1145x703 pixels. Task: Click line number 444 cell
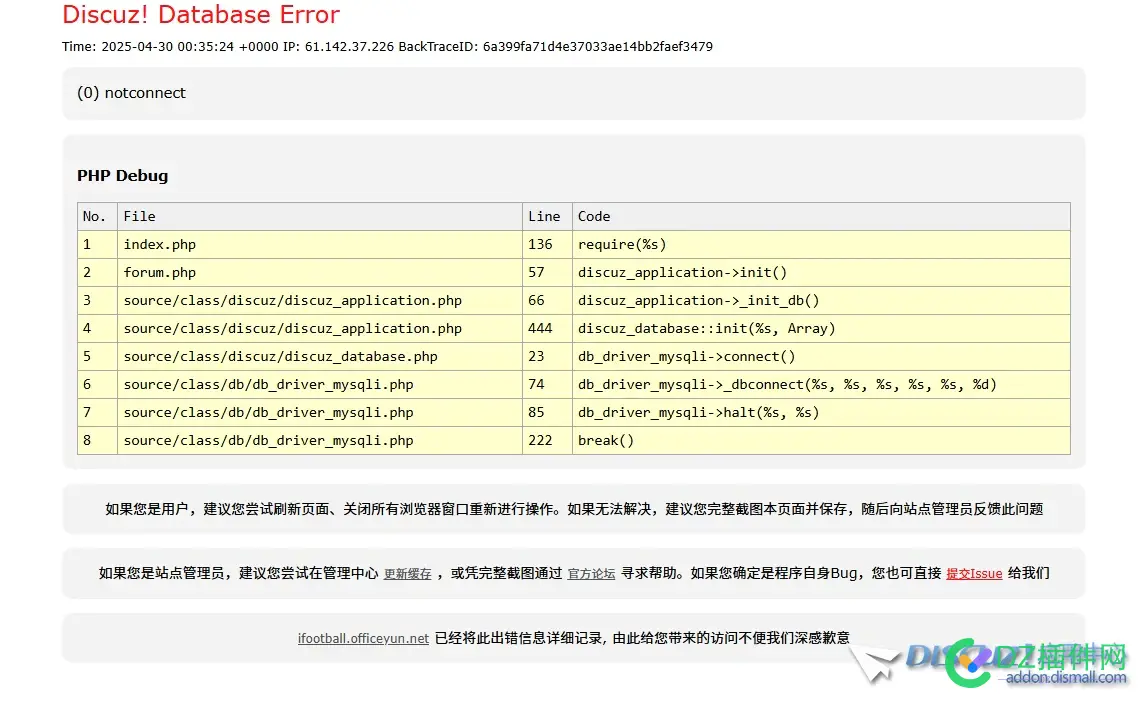click(540, 328)
